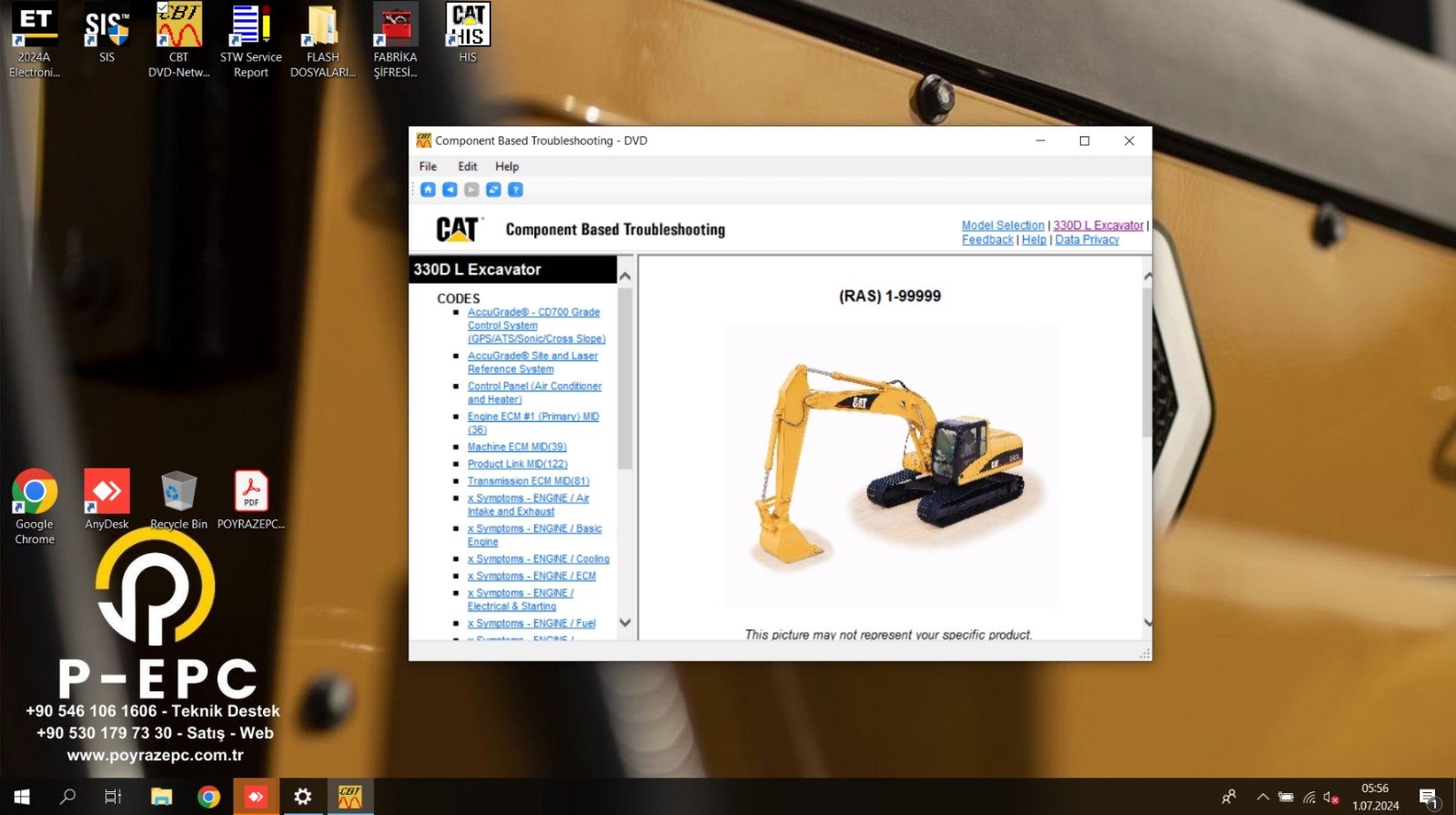
Task: Open the Help menu
Action: (507, 166)
